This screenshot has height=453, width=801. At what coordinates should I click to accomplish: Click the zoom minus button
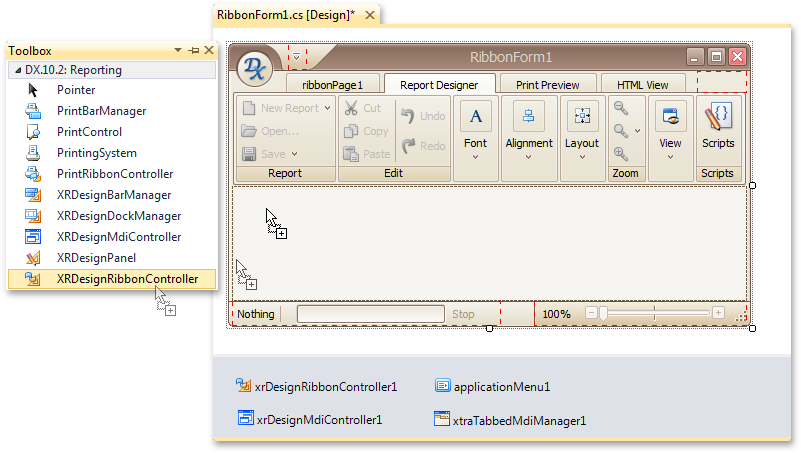pyautogui.click(x=591, y=313)
